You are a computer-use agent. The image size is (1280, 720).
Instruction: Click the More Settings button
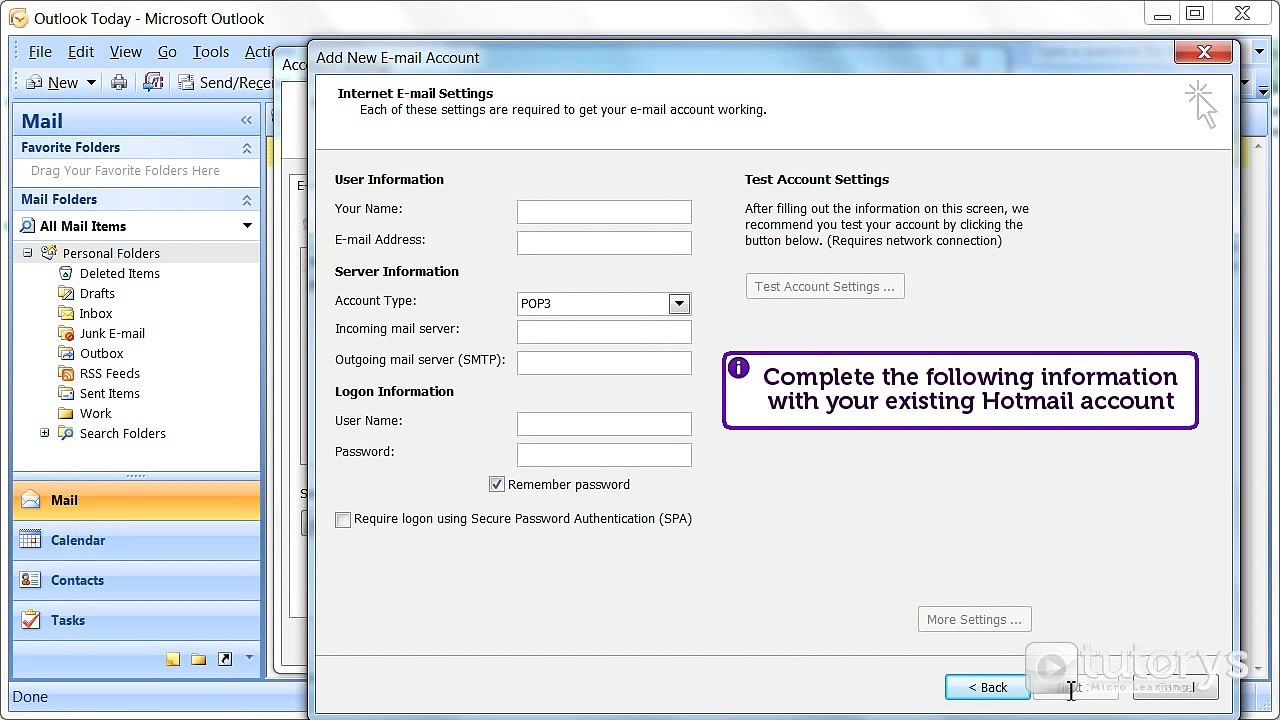(975, 620)
